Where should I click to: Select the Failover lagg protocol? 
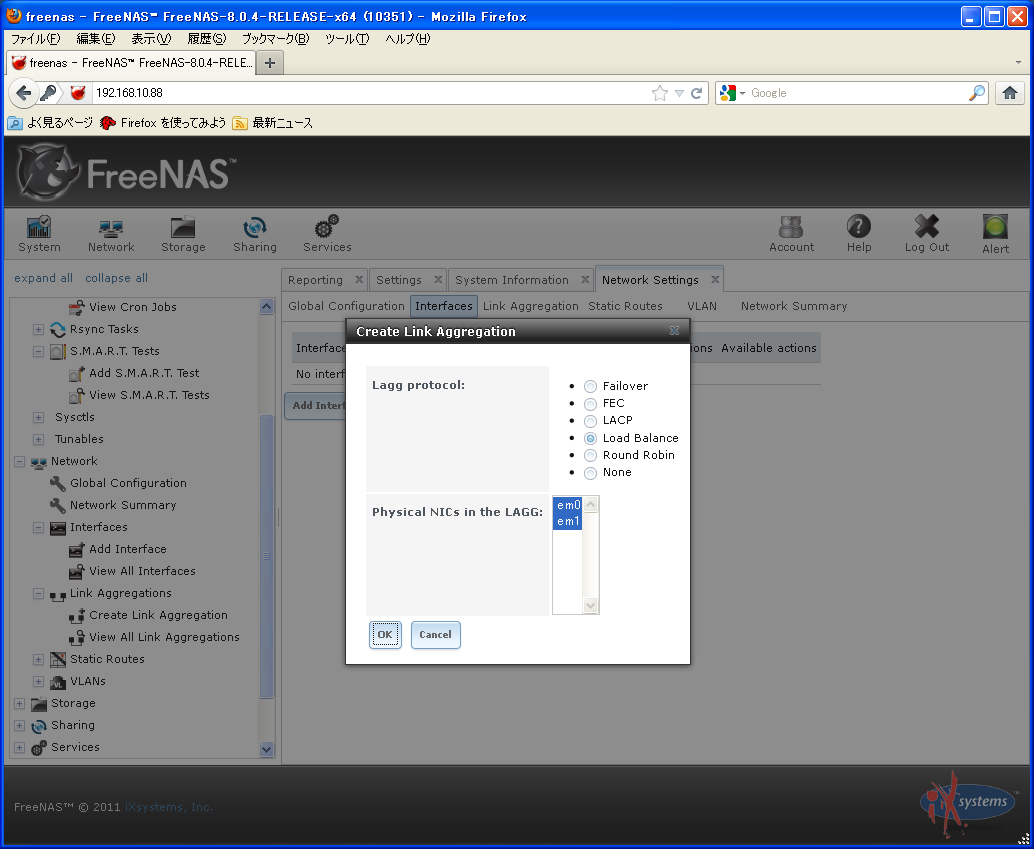tap(590, 387)
